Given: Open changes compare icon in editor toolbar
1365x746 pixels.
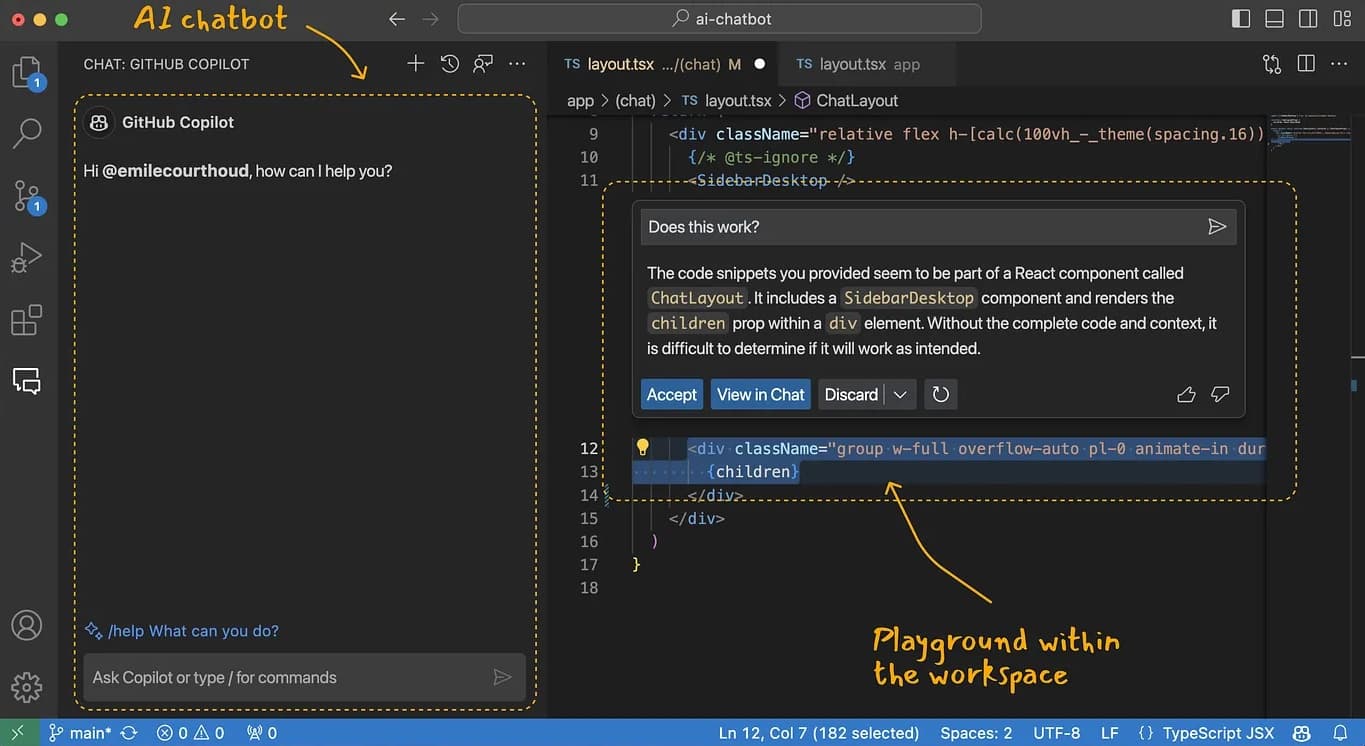Looking at the screenshot, I should coord(1272,64).
